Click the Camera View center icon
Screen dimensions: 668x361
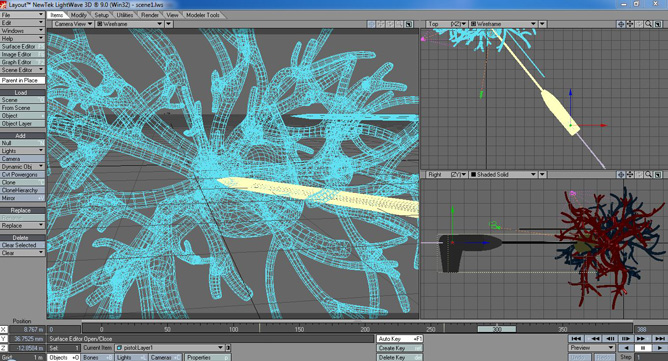(371, 24)
